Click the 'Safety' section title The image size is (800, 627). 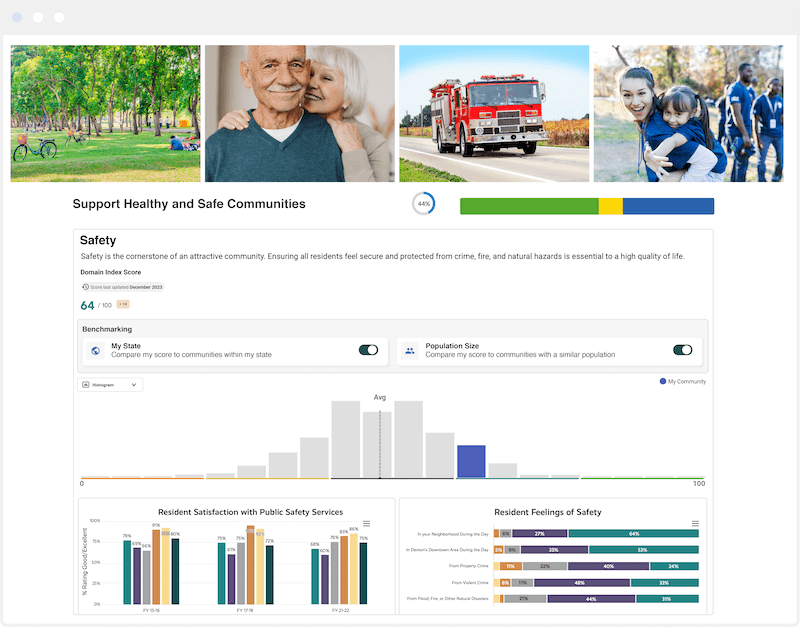click(x=98, y=240)
